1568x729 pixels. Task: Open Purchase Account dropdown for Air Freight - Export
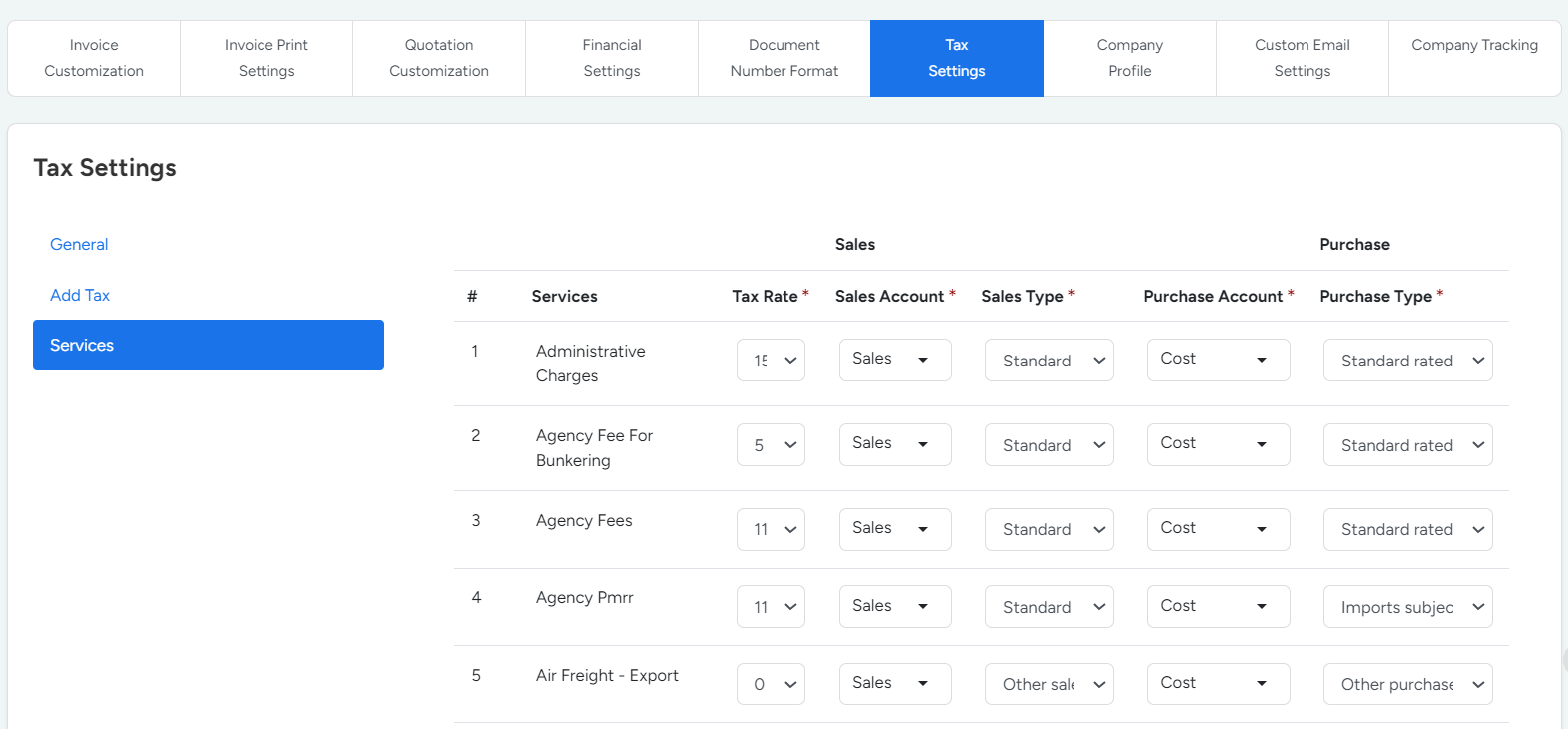pos(1218,684)
